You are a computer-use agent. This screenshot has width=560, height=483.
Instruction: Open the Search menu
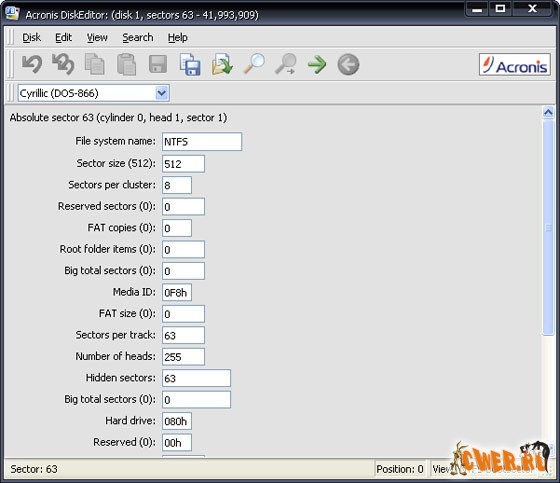(138, 38)
